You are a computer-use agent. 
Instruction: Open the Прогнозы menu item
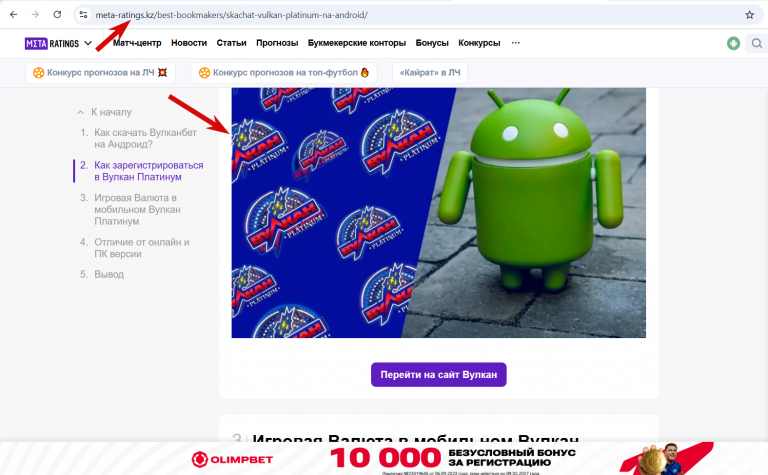277,43
